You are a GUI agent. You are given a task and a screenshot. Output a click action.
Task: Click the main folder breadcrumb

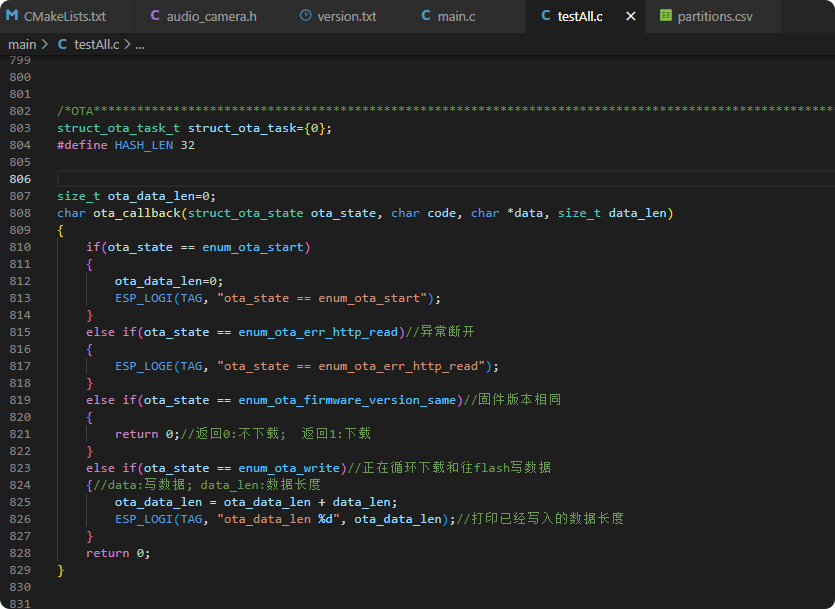click(22, 45)
